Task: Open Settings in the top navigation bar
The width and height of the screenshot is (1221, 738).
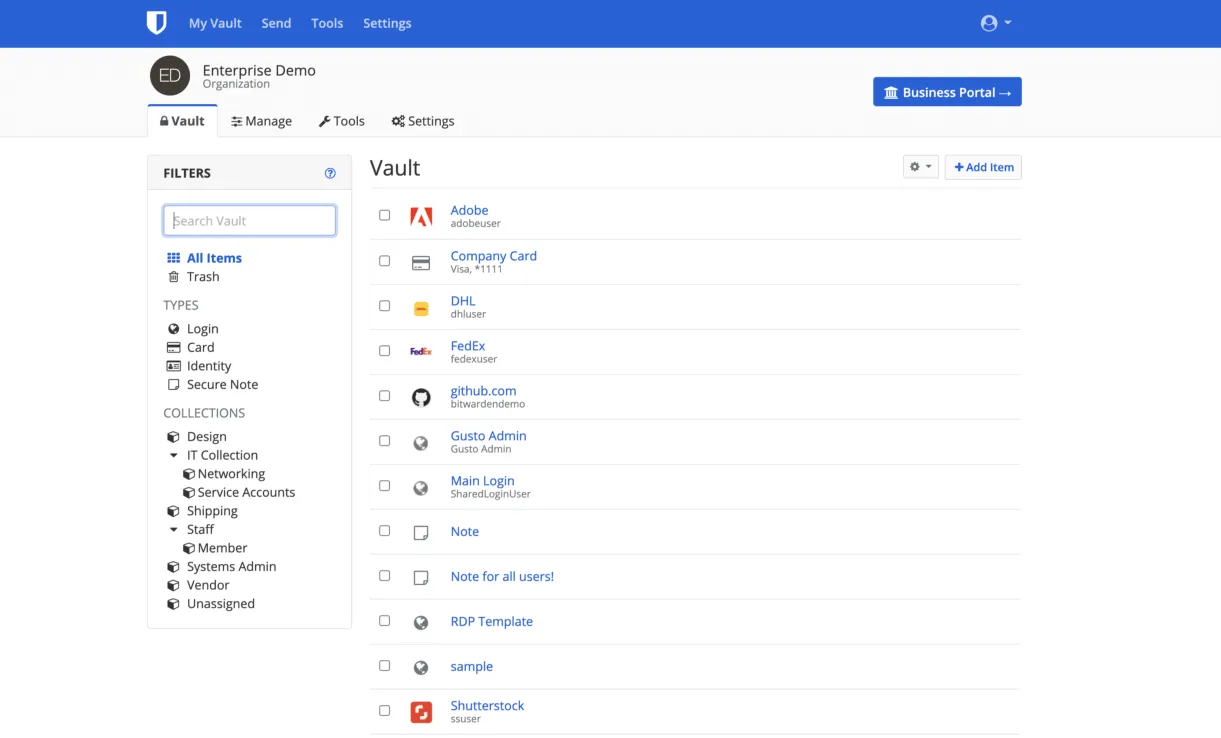Action: pos(387,23)
